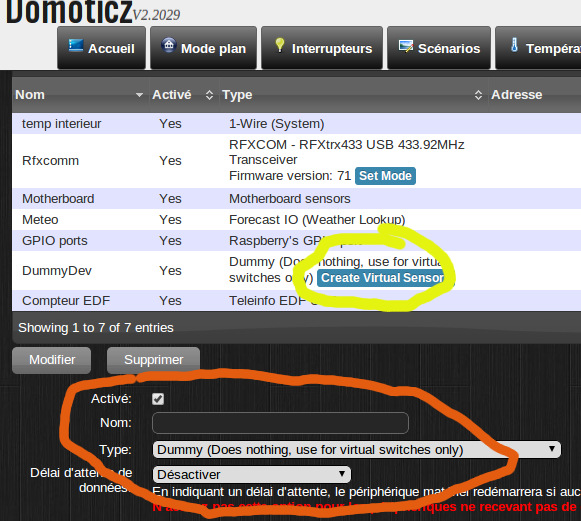
Task: Sort table by Nom column arrow
Action: 139,95
